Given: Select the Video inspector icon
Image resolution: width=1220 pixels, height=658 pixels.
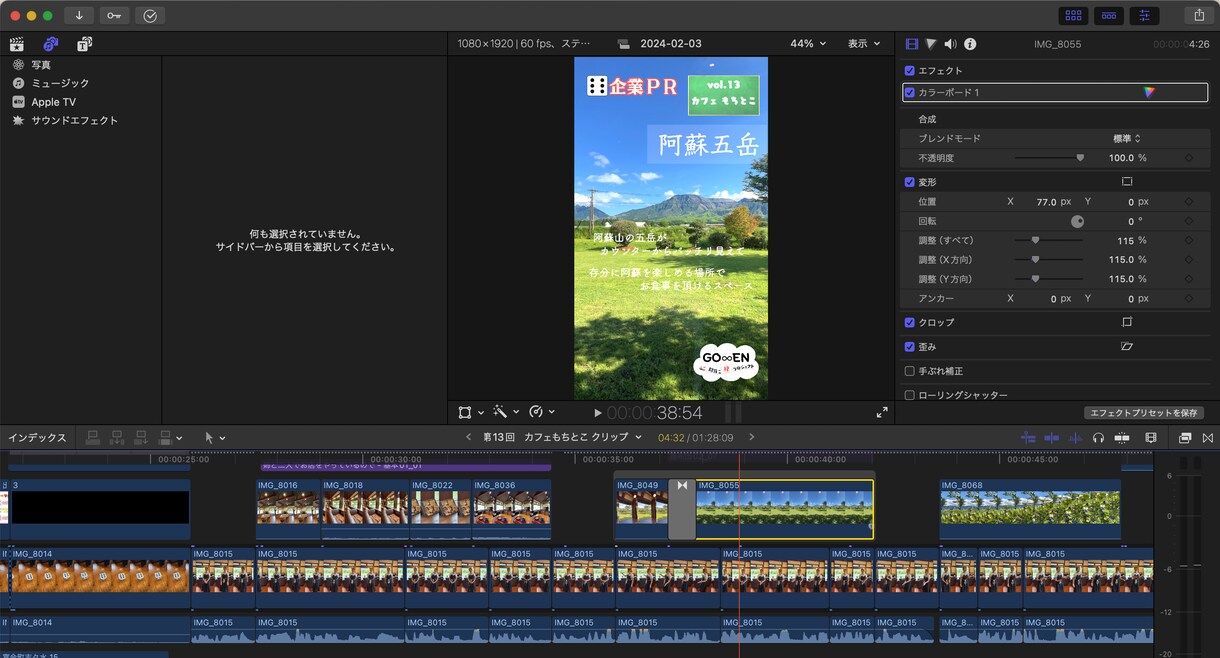Looking at the screenshot, I should [x=910, y=43].
